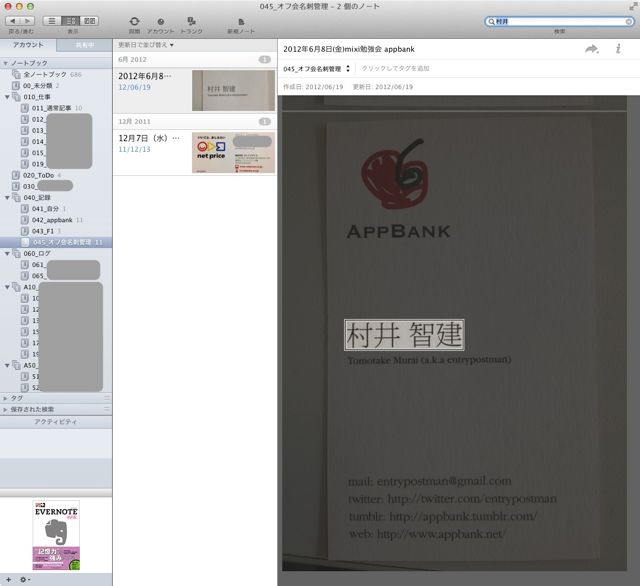Switch to thumbnail grid view mode
Viewport: 640px width, 586px height.
(x=89, y=21)
